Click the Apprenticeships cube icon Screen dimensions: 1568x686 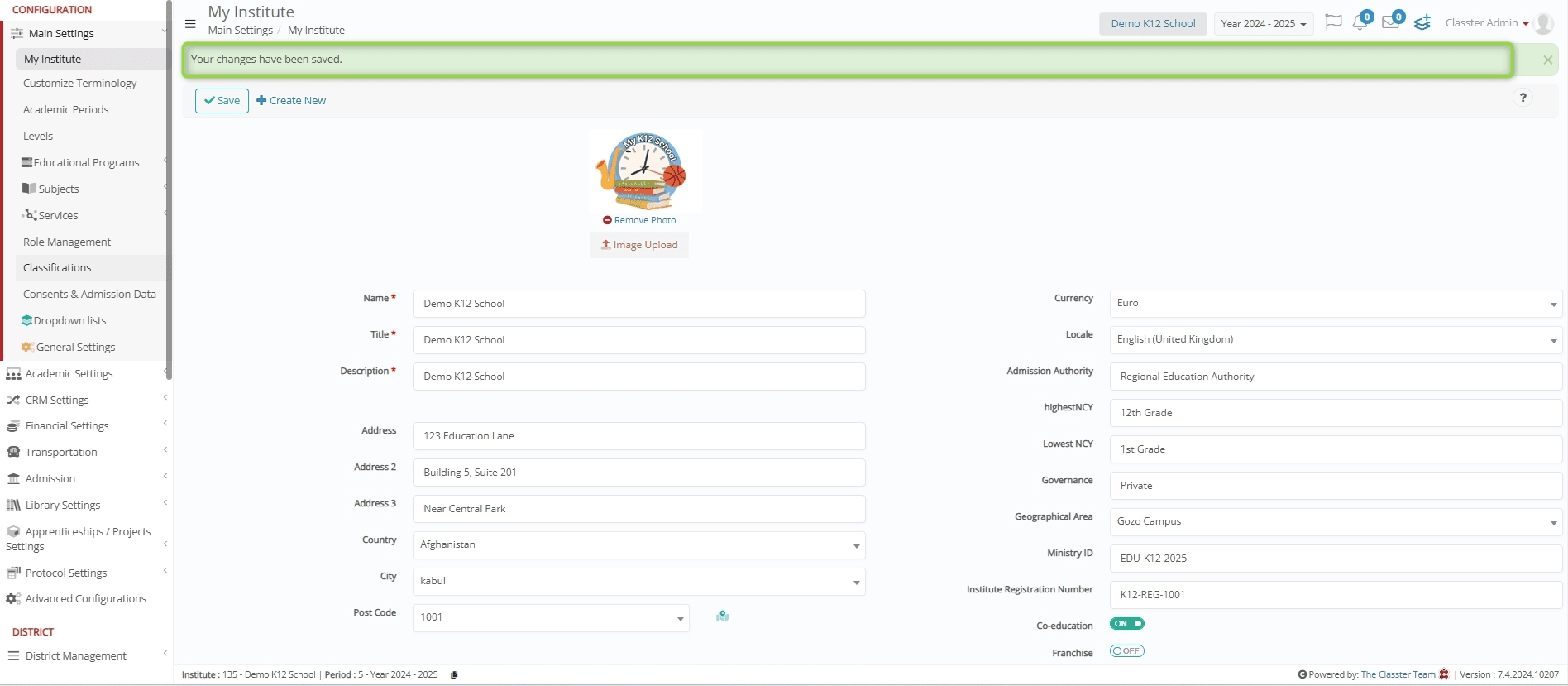[13, 532]
